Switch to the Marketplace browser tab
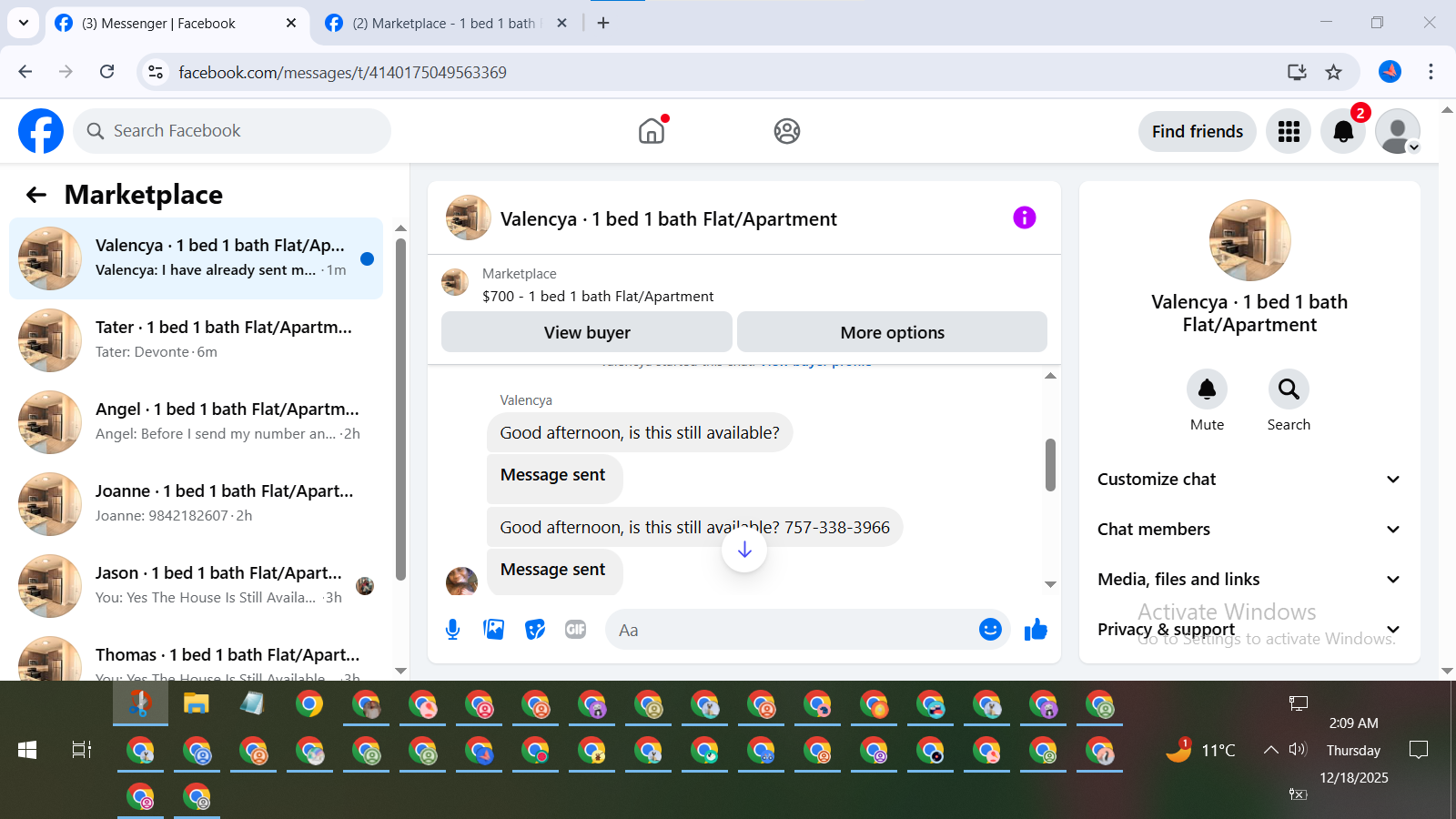 coord(446,23)
